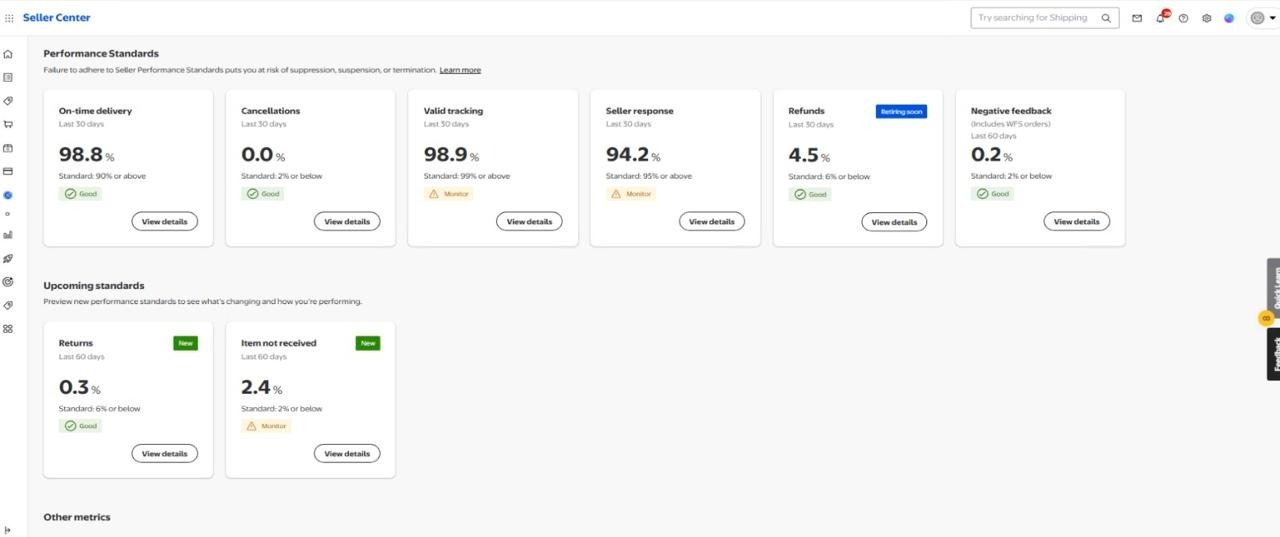Go to the Home icon in sidebar
The height and width of the screenshot is (537, 1280).
coord(8,54)
